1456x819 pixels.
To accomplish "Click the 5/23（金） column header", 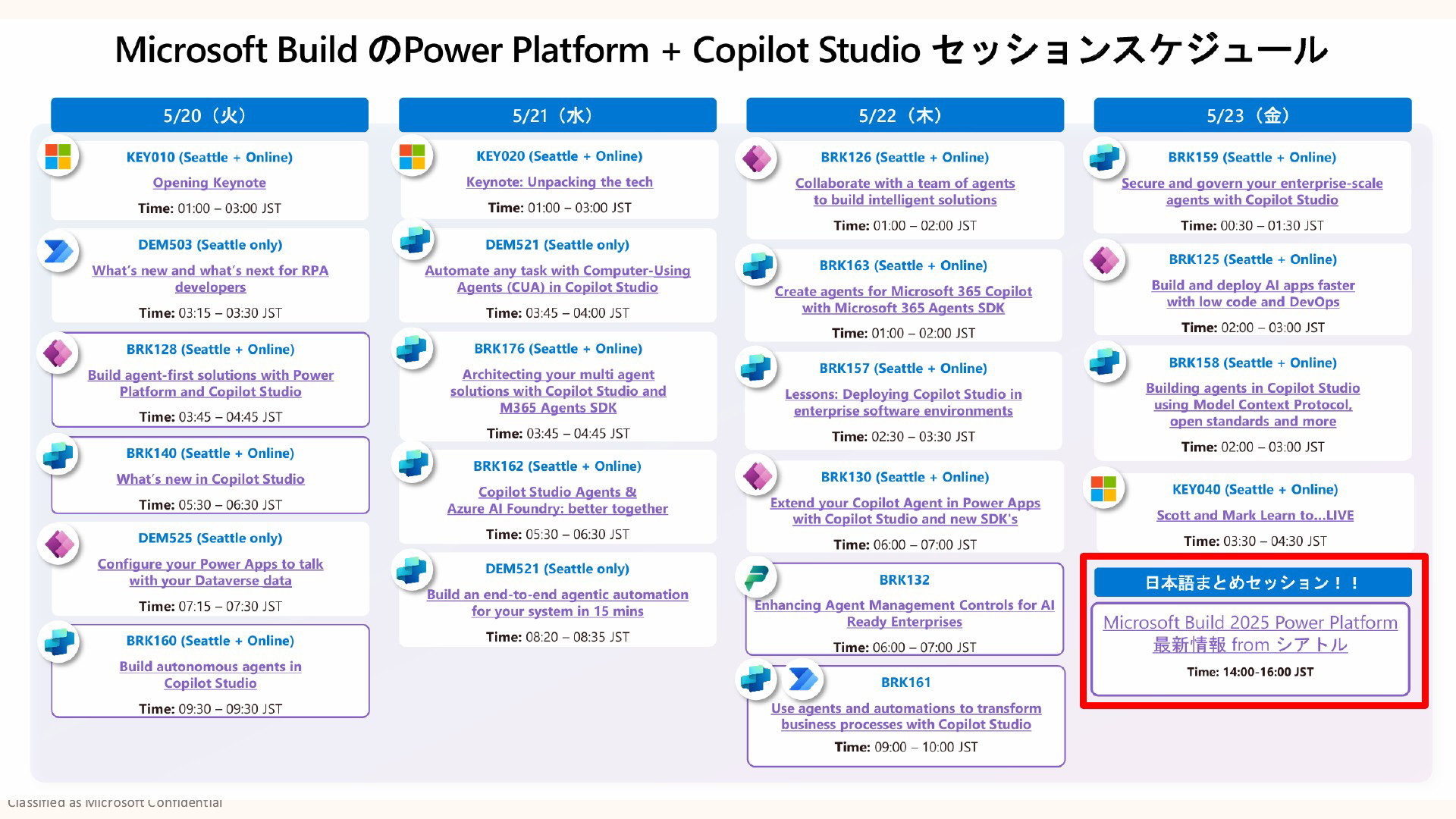I will point(1252,115).
